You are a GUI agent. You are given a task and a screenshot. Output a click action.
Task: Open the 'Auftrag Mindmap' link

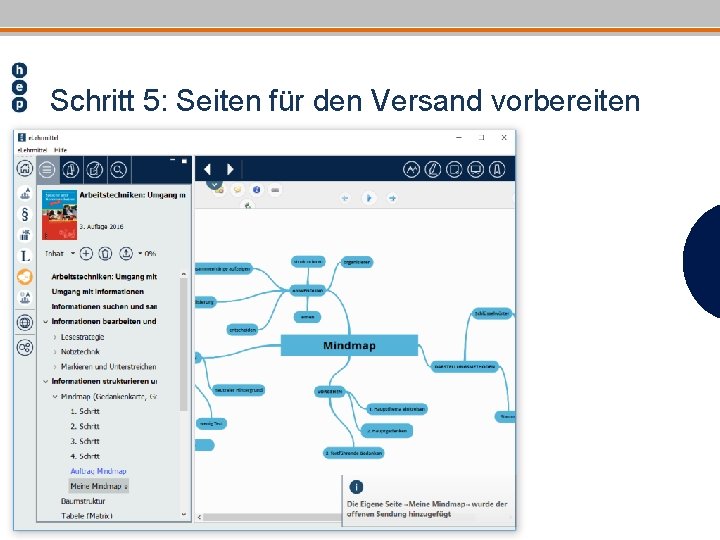click(98, 471)
